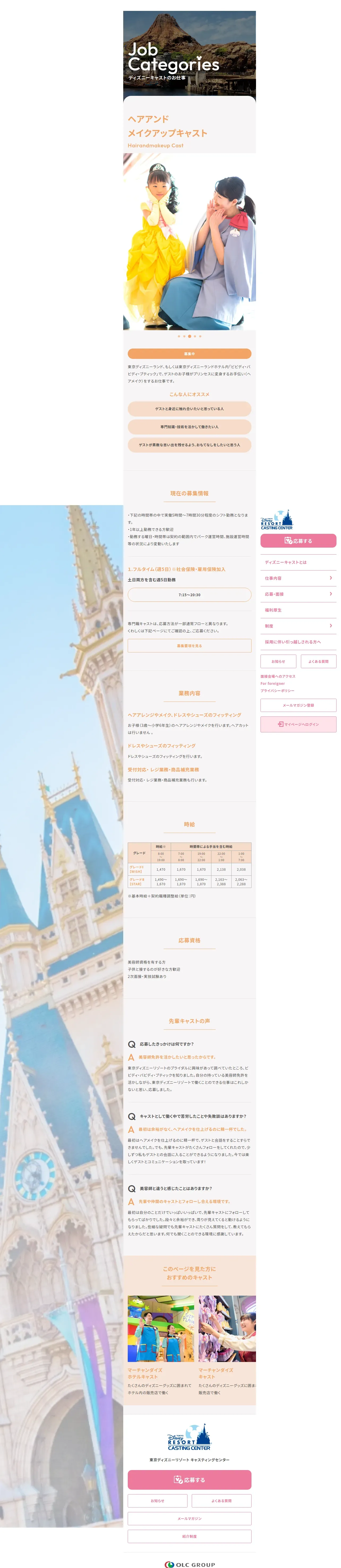Open 面接会場へのアクセス link
The image size is (341, 1568).
tap(278, 676)
